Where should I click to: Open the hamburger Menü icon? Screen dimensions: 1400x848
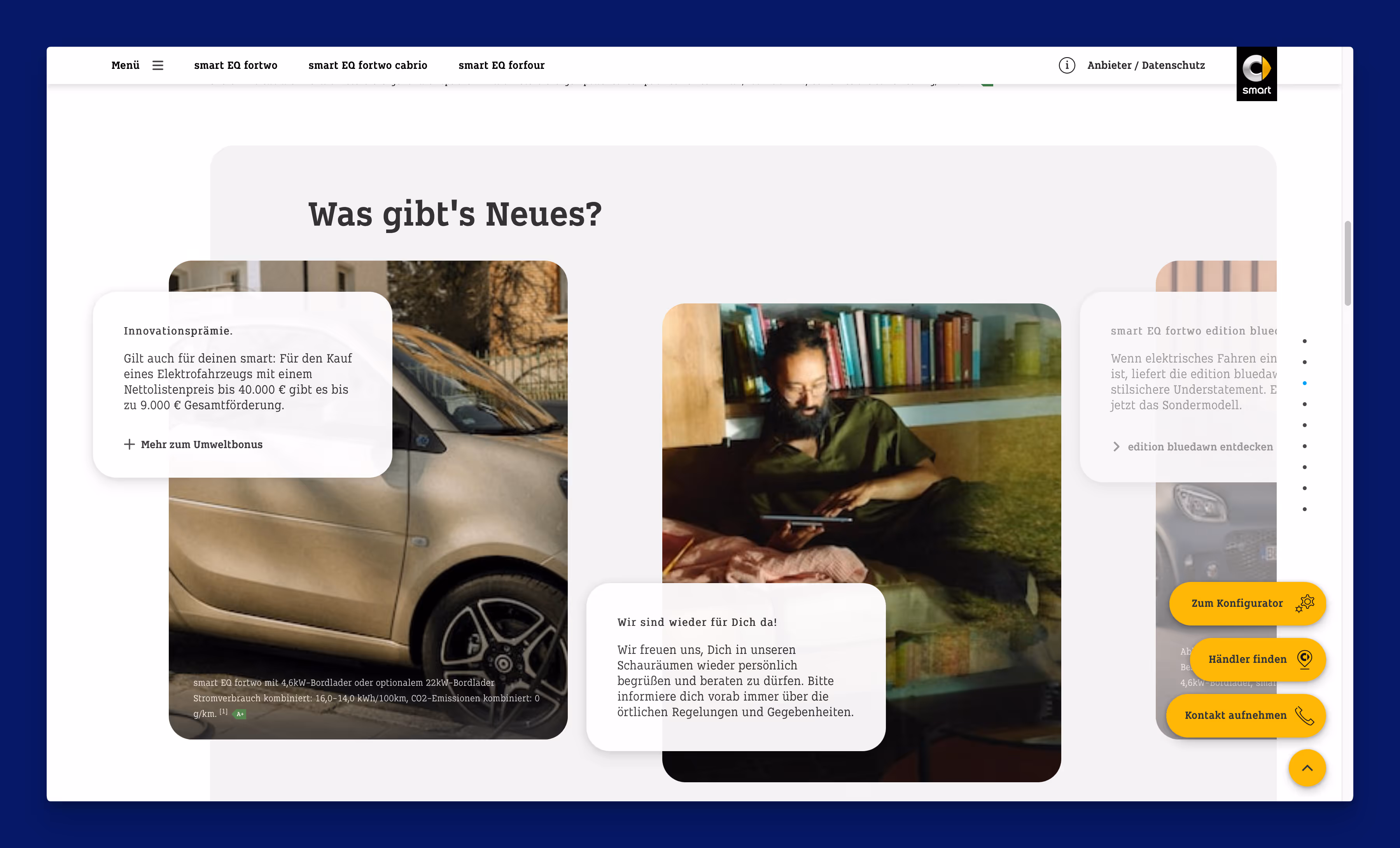tap(157, 65)
